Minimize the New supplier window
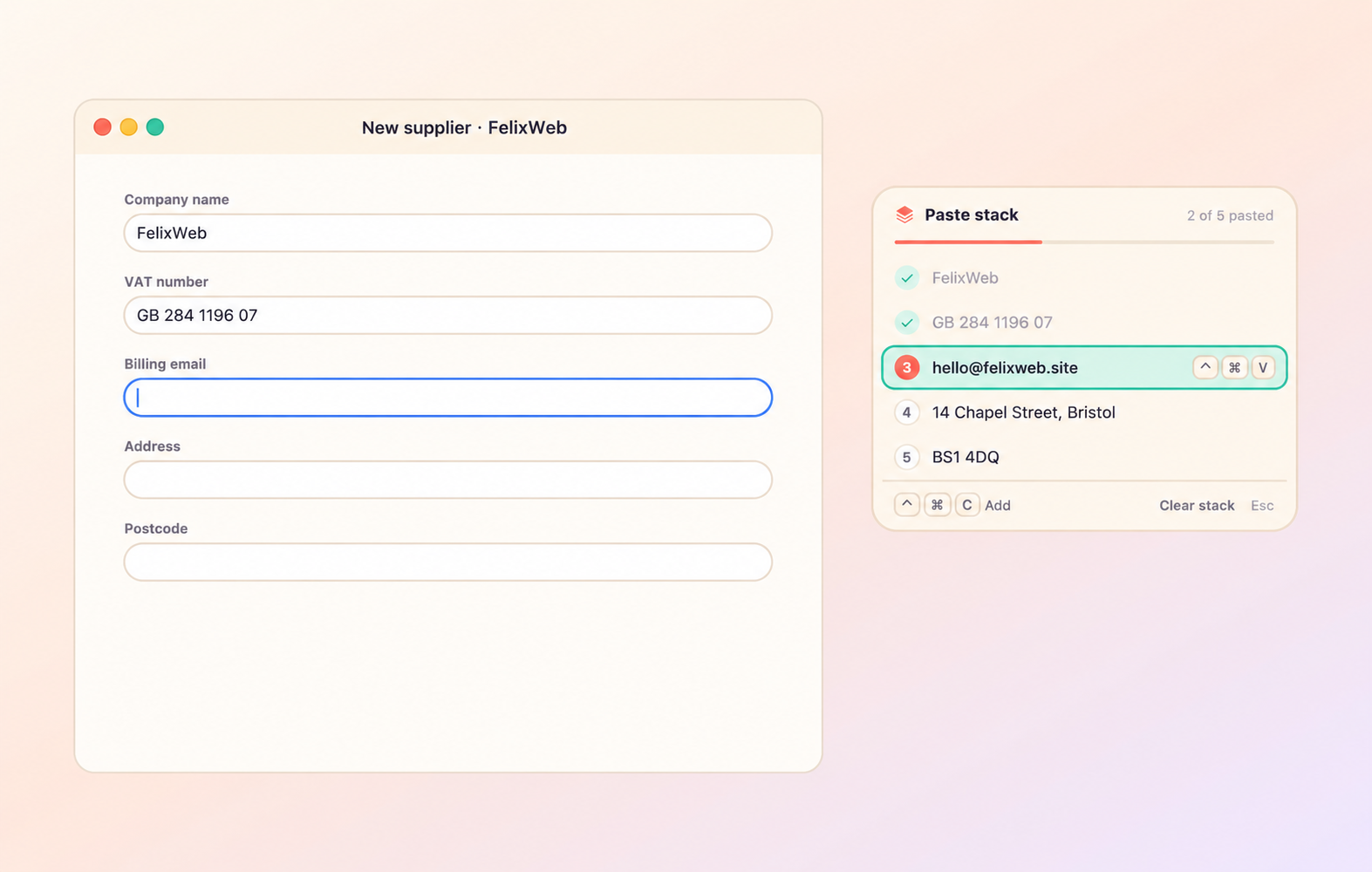The image size is (1372, 872). tap(128, 127)
